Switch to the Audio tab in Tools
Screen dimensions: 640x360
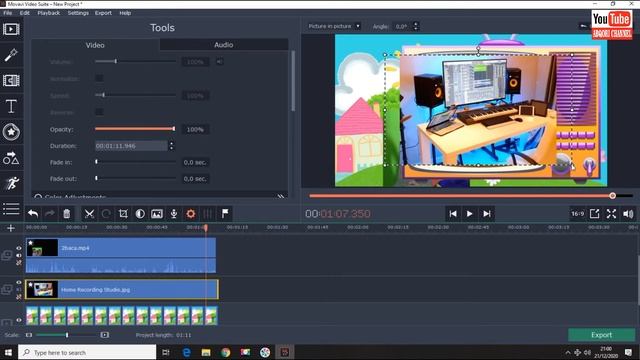(x=224, y=45)
